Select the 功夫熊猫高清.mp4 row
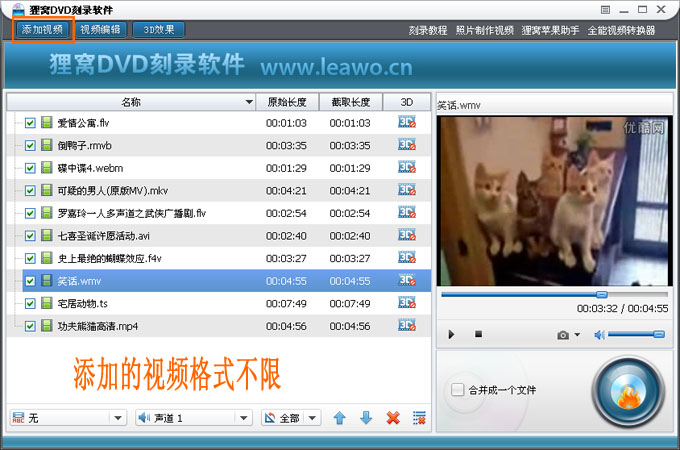Viewport: 680px width, 450px height. pos(219,326)
